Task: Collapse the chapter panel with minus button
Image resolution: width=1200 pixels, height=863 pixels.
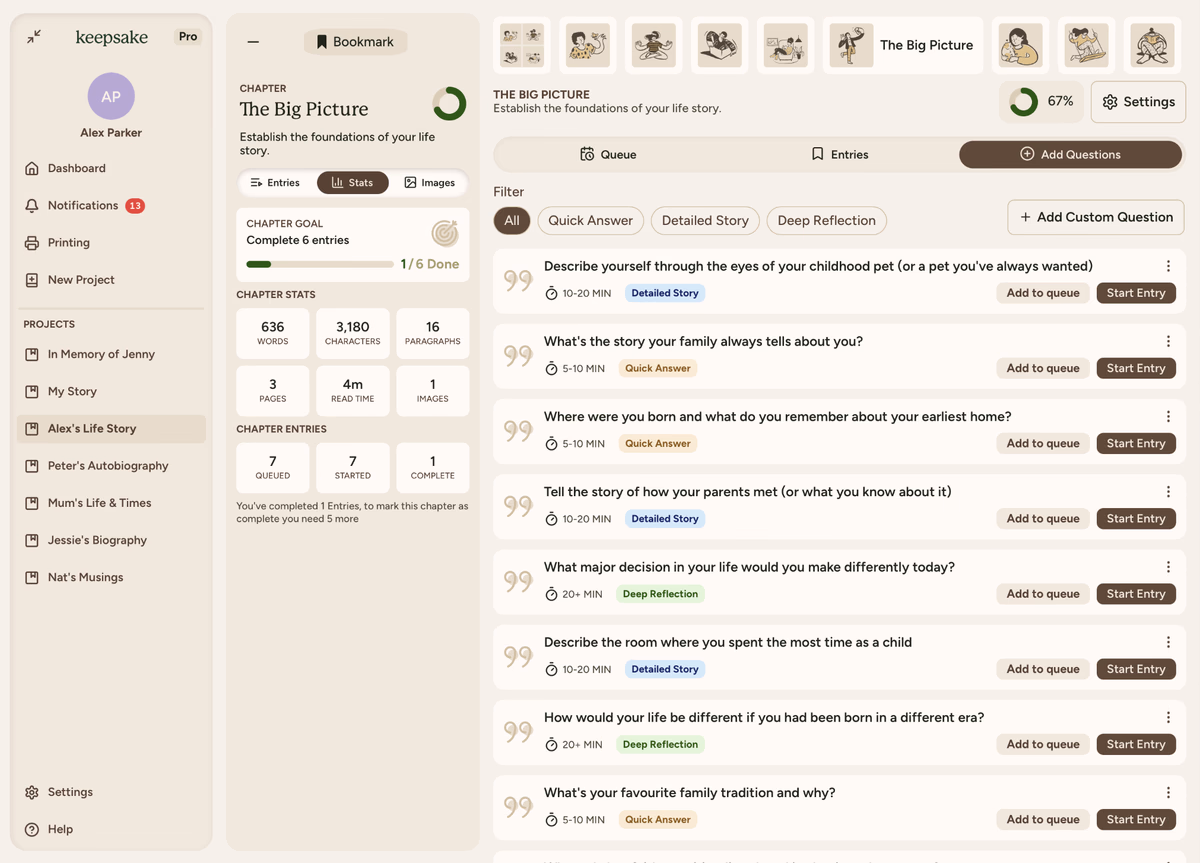Action: coord(253,42)
